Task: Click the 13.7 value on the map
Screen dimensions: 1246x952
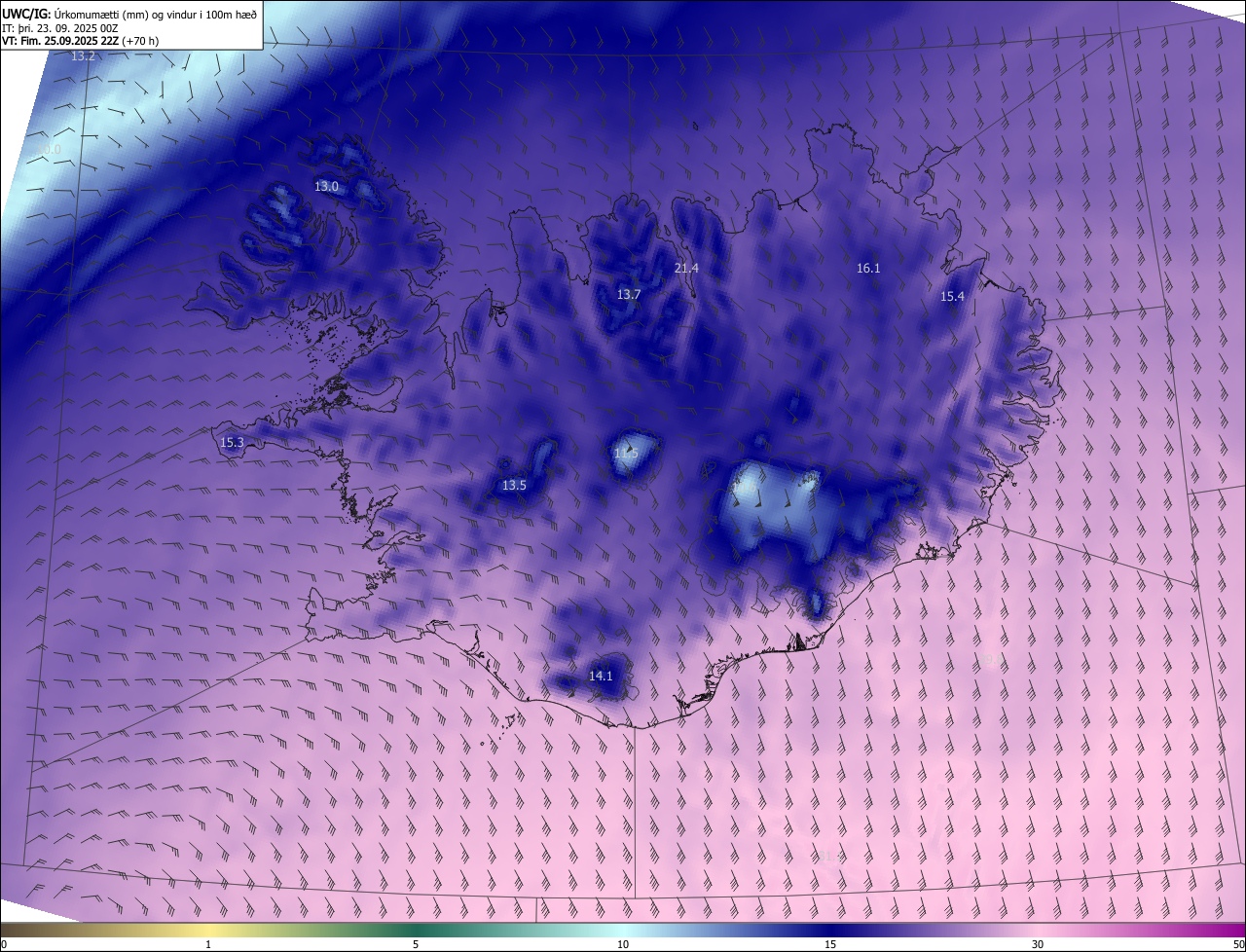Action: [x=629, y=294]
